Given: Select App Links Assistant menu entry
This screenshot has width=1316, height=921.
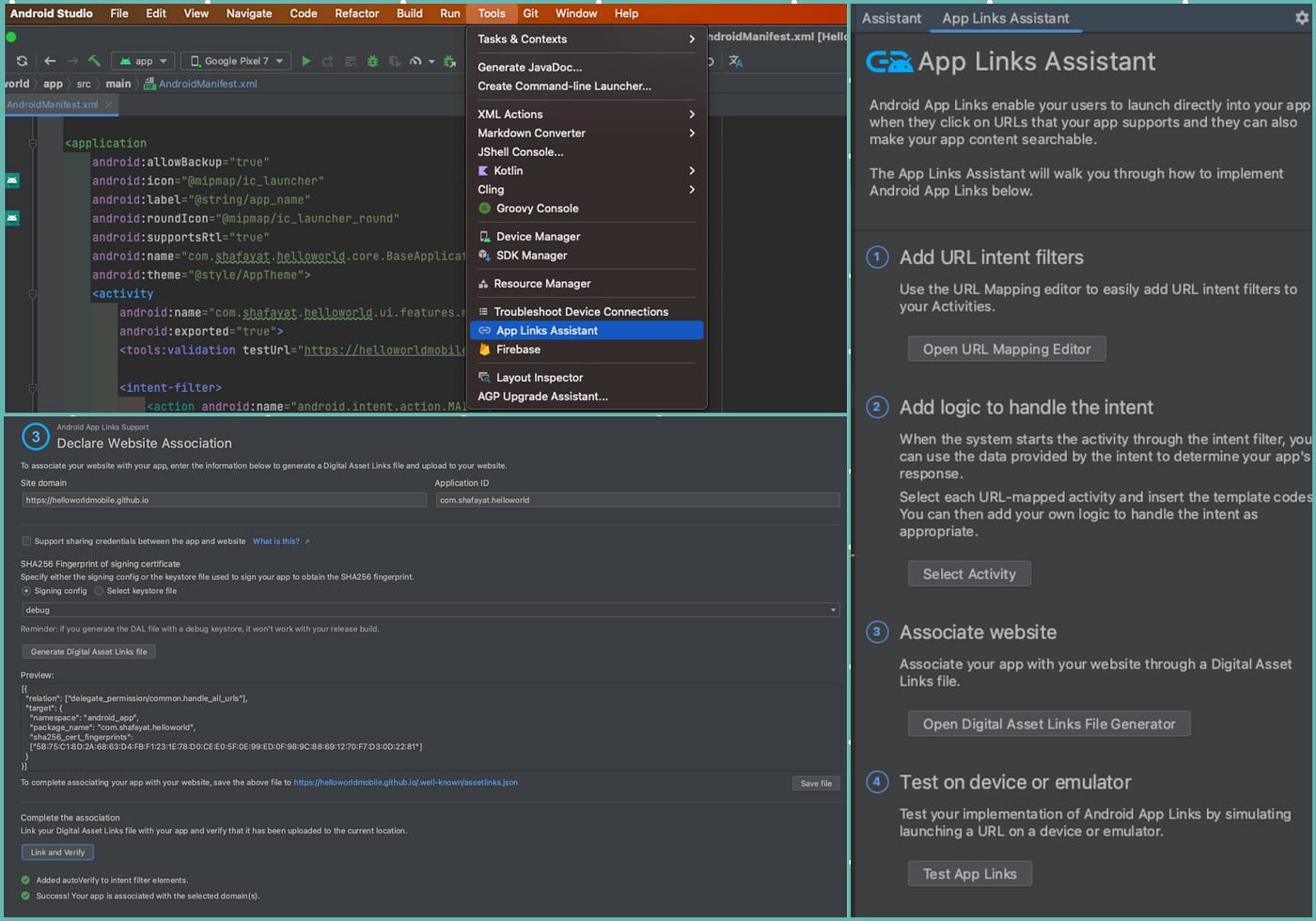Looking at the screenshot, I should (587, 331).
